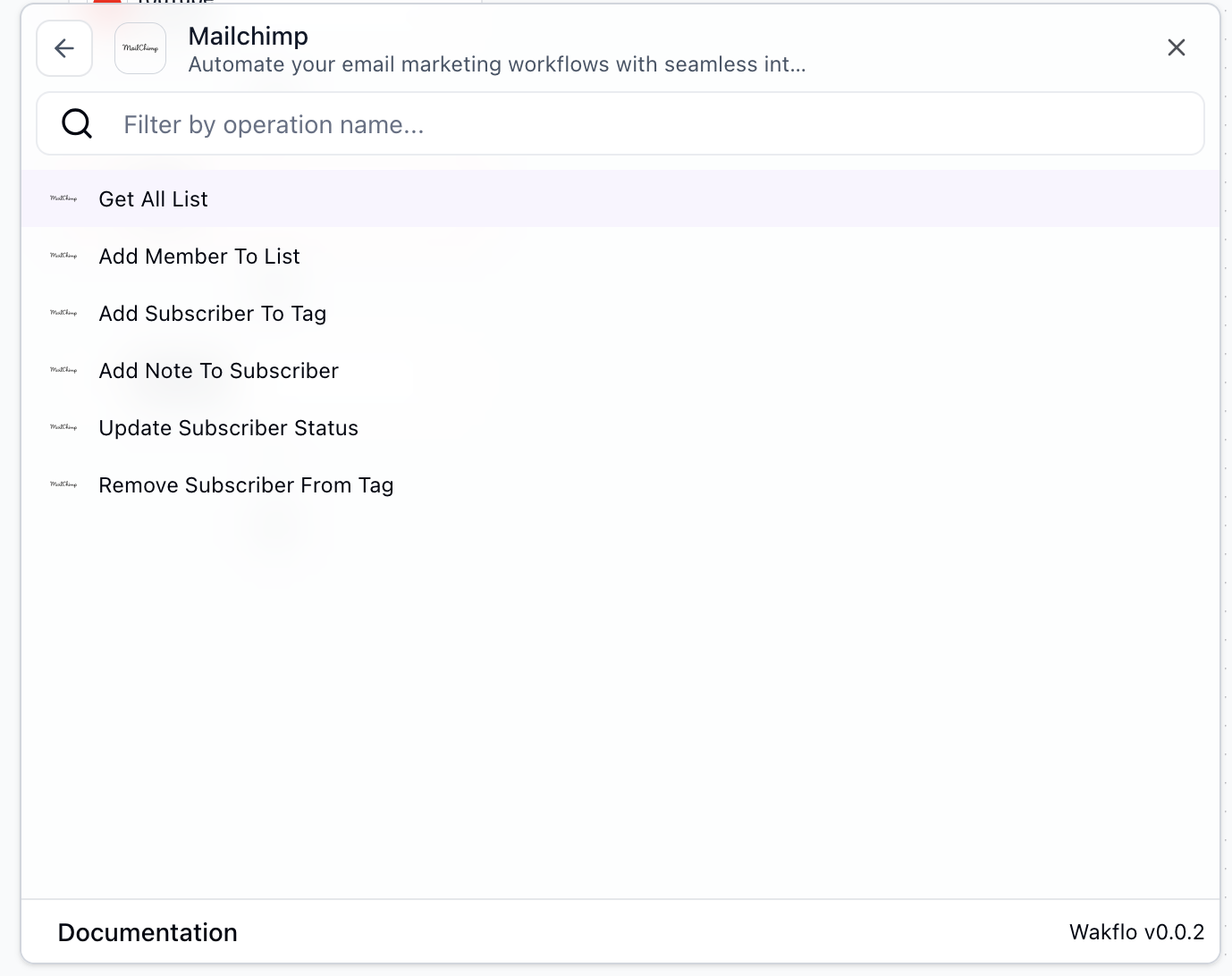The height and width of the screenshot is (976, 1232).
Task: Click the Mailchimp icon next to Add Member To List
Action: click(x=63, y=256)
